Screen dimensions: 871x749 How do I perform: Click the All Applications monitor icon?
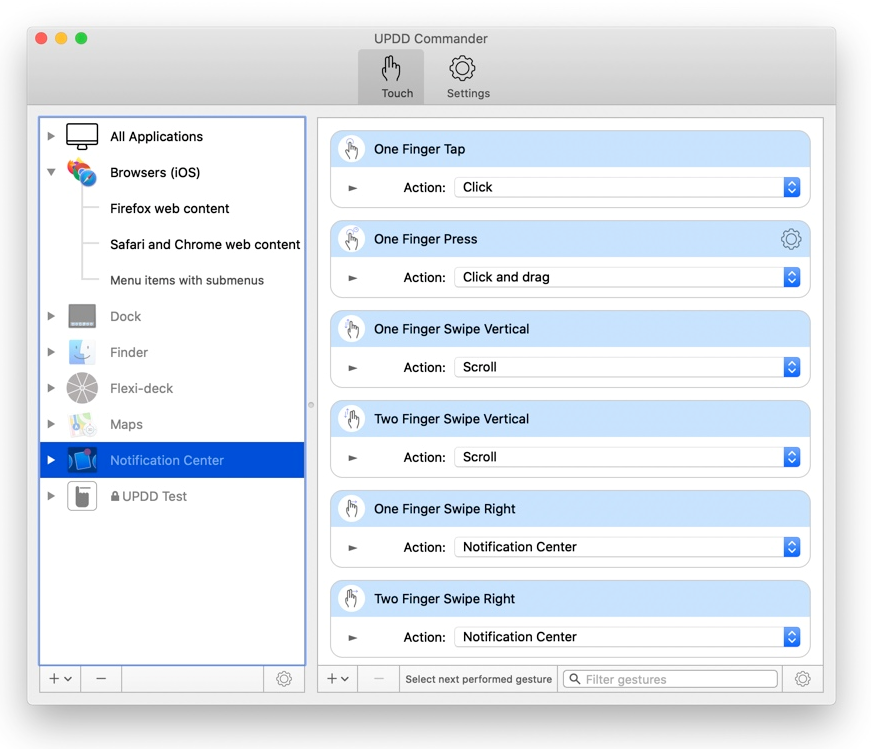(x=82, y=136)
